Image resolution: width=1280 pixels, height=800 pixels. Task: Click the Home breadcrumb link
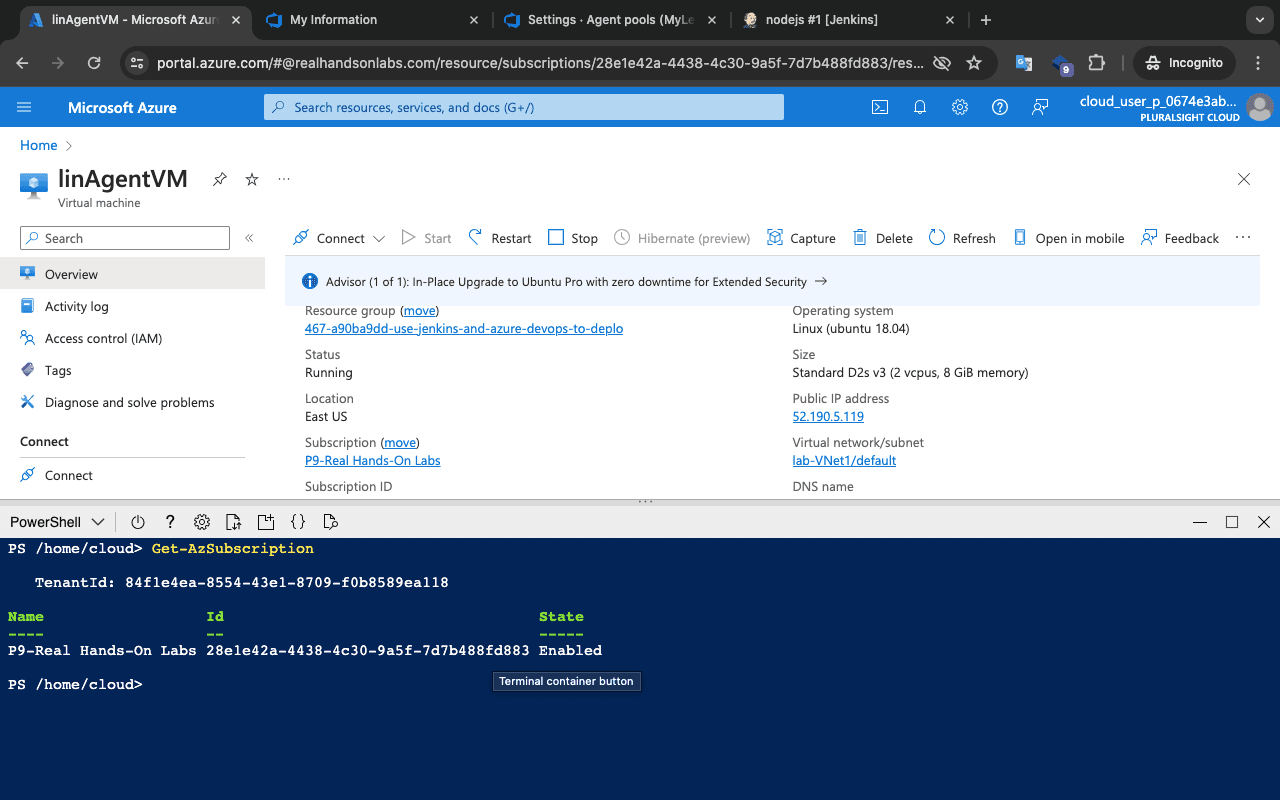(x=39, y=145)
